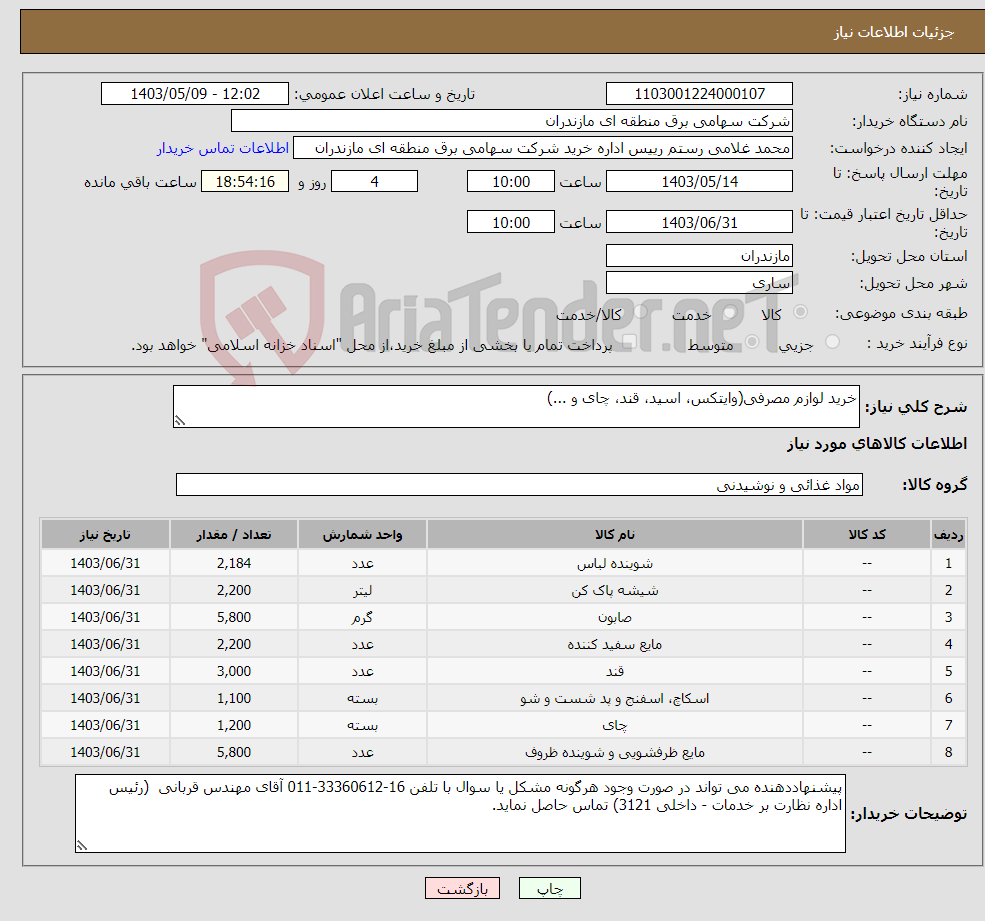Select the کالا/خدمت radio button
Image resolution: width=985 pixels, height=921 pixels.
(641, 311)
